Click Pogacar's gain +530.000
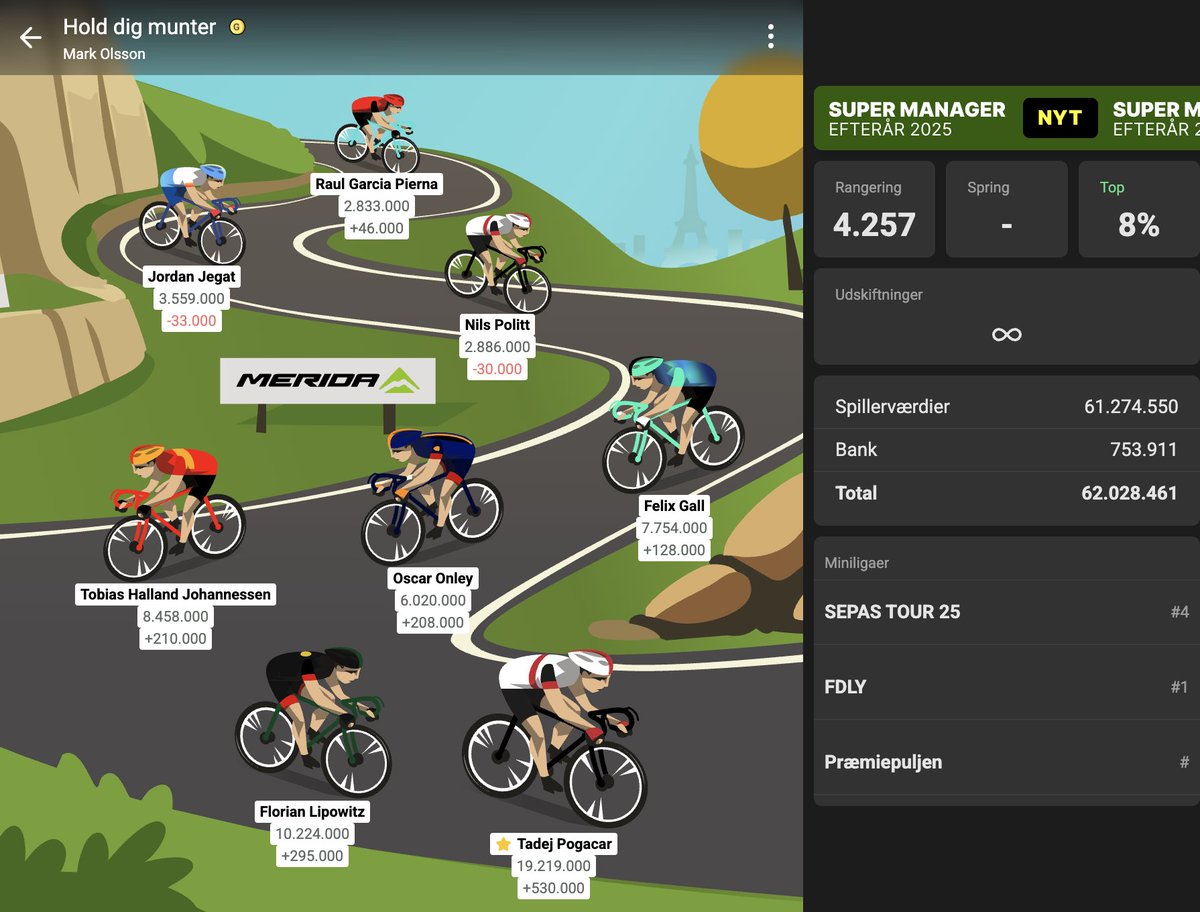The image size is (1200, 912). [x=553, y=888]
